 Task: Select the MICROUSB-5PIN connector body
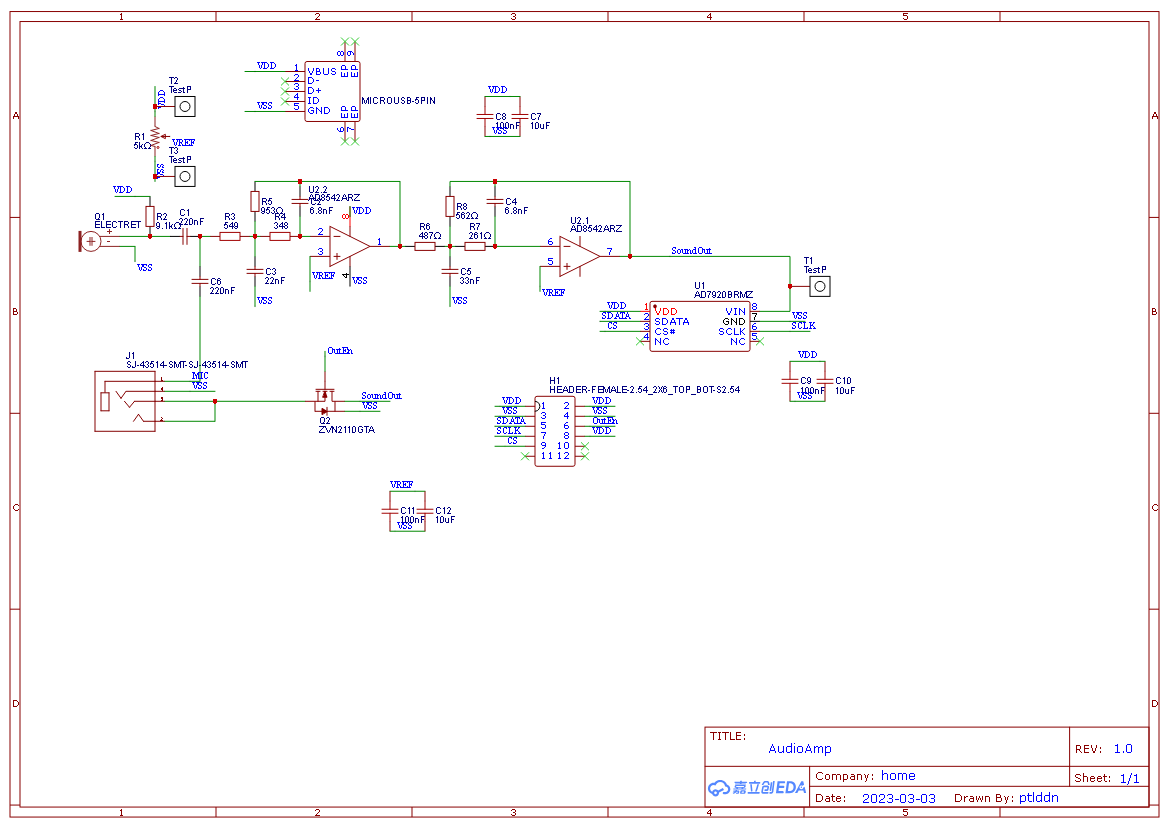[x=332, y=91]
